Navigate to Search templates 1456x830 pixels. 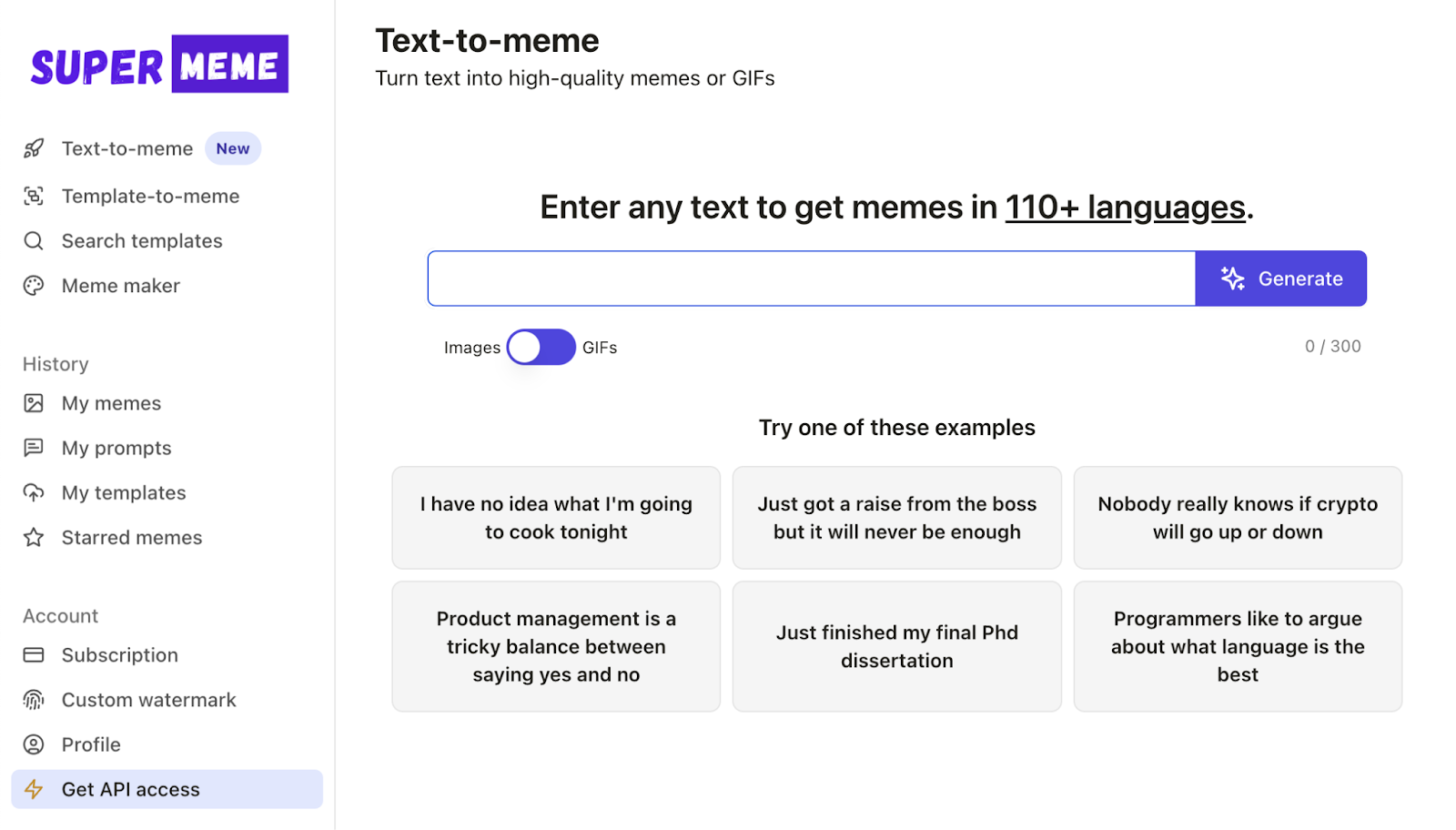(x=141, y=240)
